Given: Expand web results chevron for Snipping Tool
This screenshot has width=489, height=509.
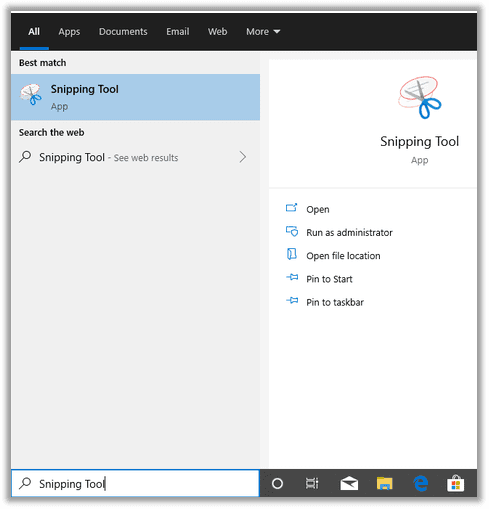Looking at the screenshot, I should click(243, 157).
